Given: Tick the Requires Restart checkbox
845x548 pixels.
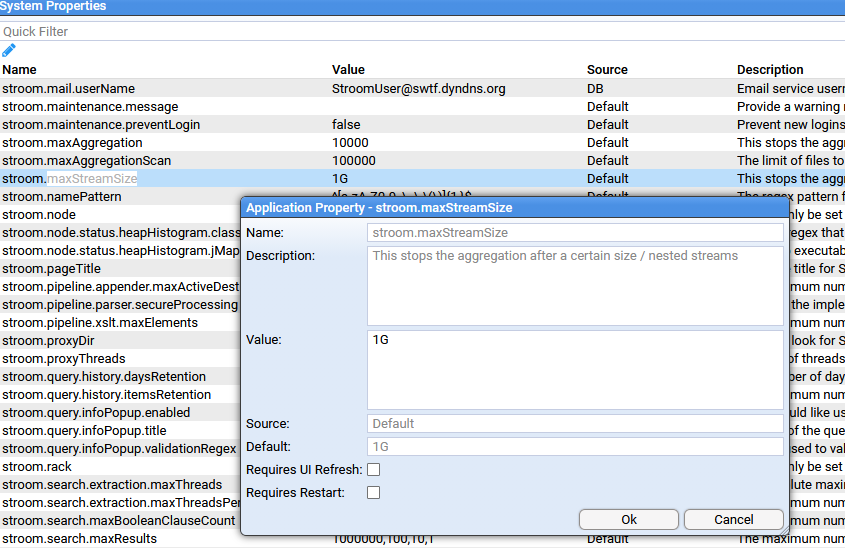Looking at the screenshot, I should click(373, 493).
